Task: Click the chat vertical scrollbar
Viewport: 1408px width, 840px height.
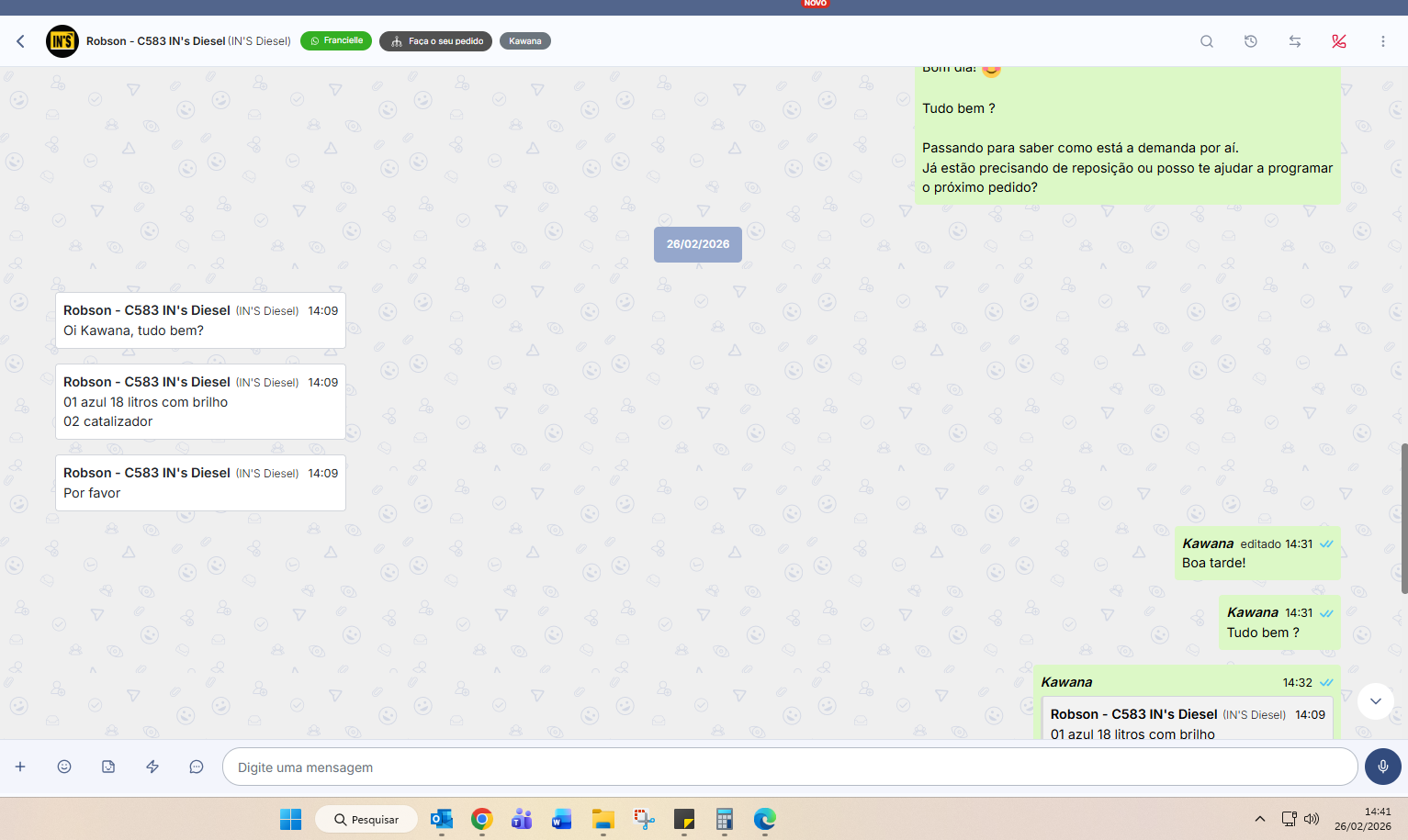Action: 1403,519
